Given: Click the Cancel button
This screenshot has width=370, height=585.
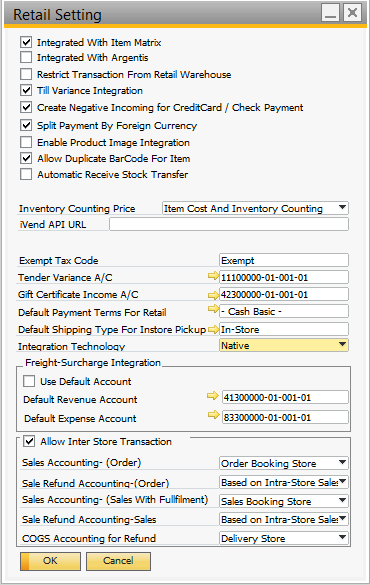Looking at the screenshot, I should click(118, 561).
